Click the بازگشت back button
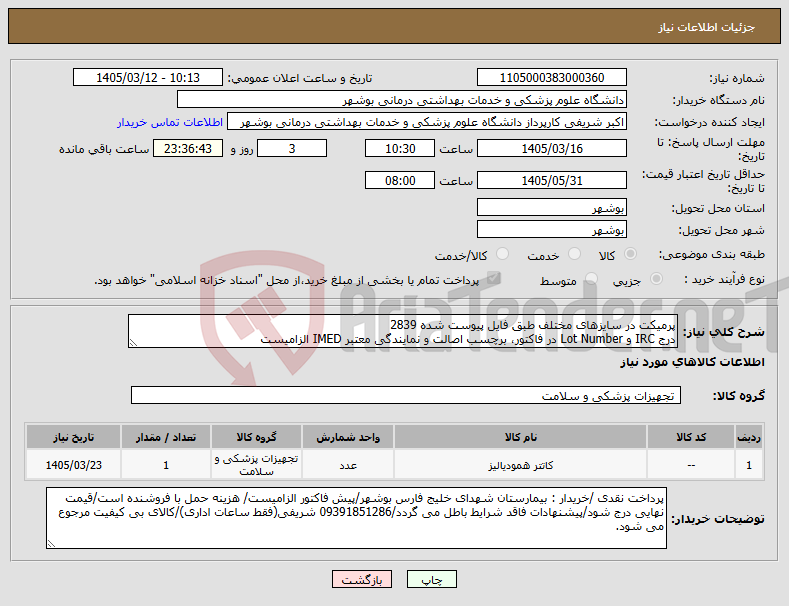 coord(362,579)
